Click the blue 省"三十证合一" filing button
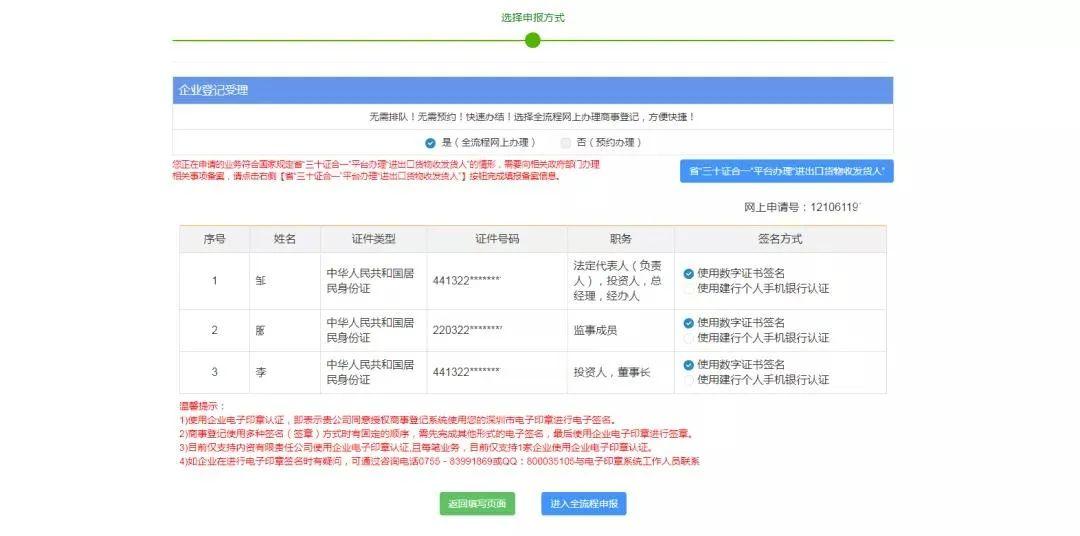This screenshot has height=536, width=1080. coord(786,171)
